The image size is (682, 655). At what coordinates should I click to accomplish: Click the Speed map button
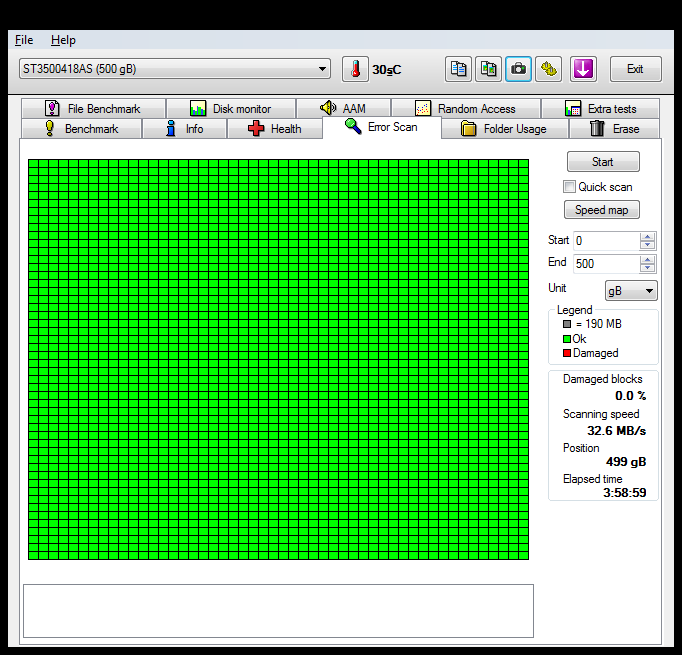coord(602,210)
